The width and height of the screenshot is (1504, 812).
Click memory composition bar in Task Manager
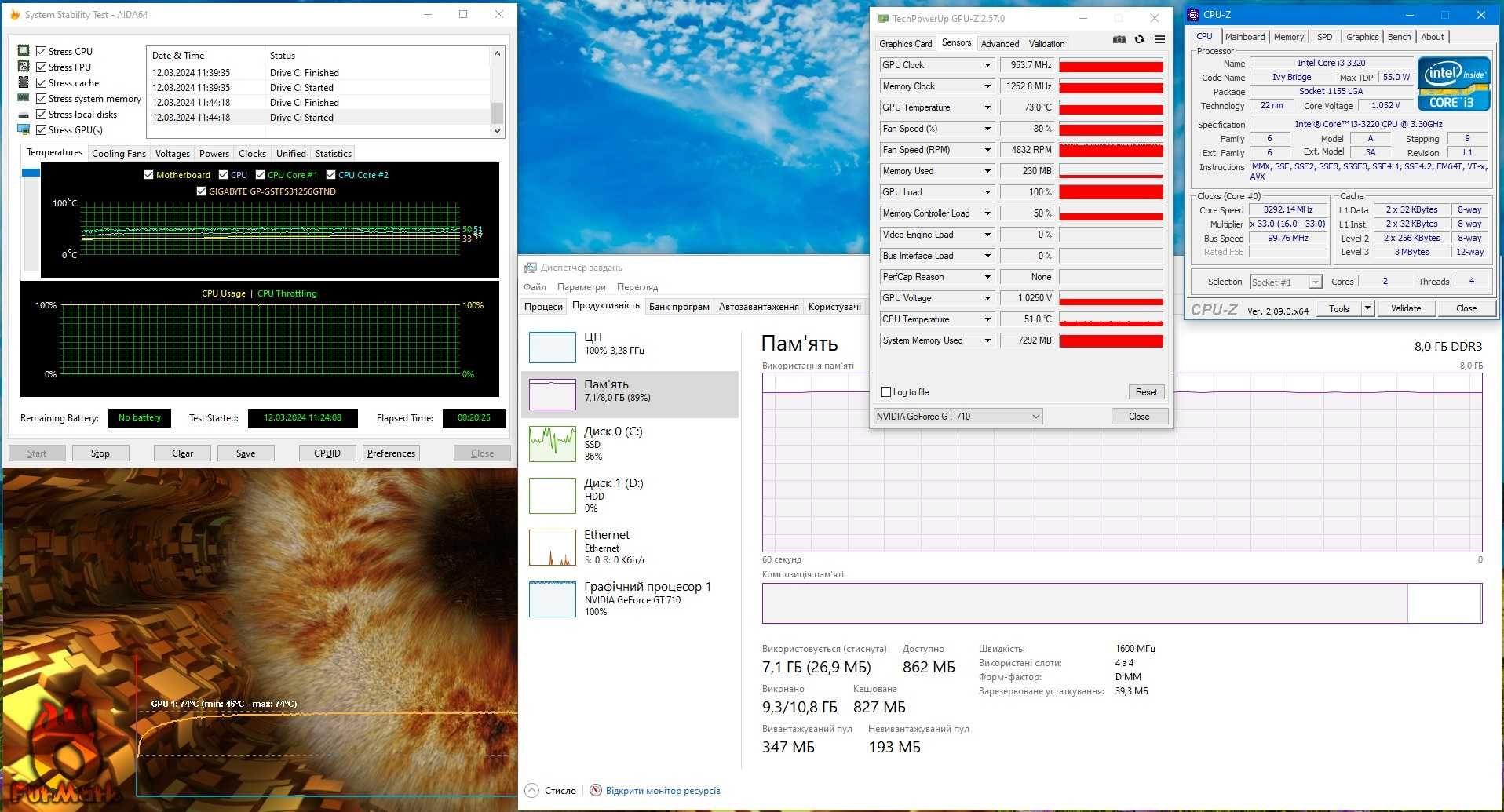[1122, 603]
